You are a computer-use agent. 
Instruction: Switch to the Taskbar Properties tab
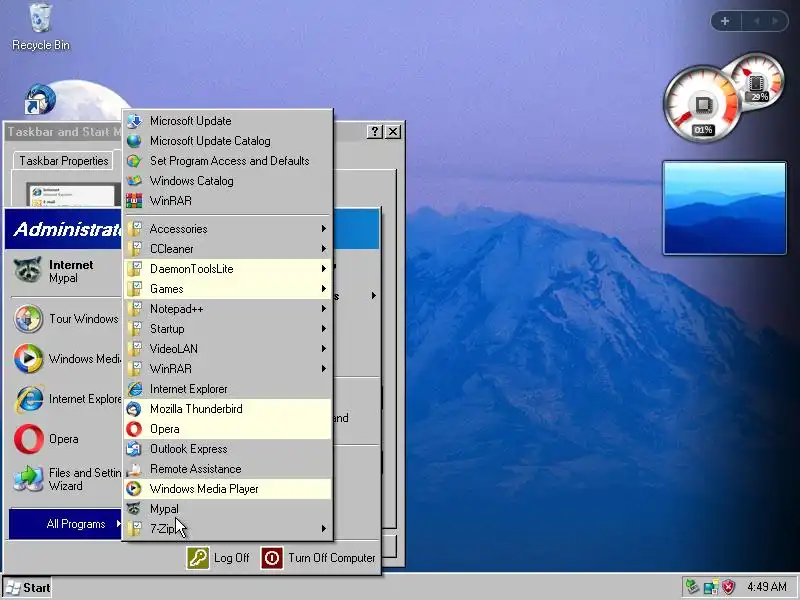click(63, 161)
